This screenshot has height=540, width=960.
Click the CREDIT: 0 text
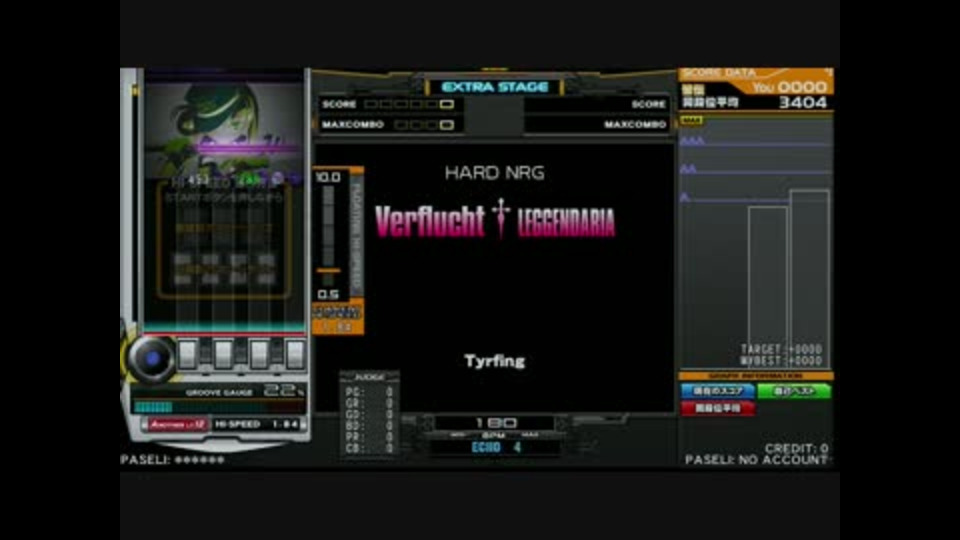796,448
